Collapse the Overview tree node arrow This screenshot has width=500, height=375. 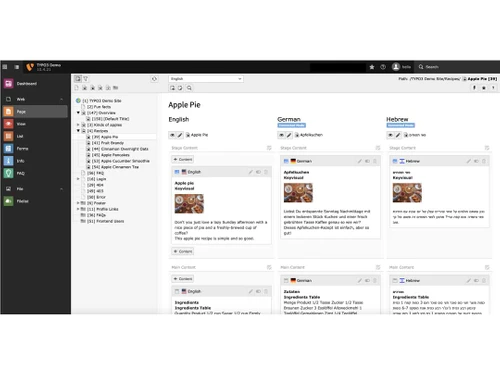click(x=78, y=113)
